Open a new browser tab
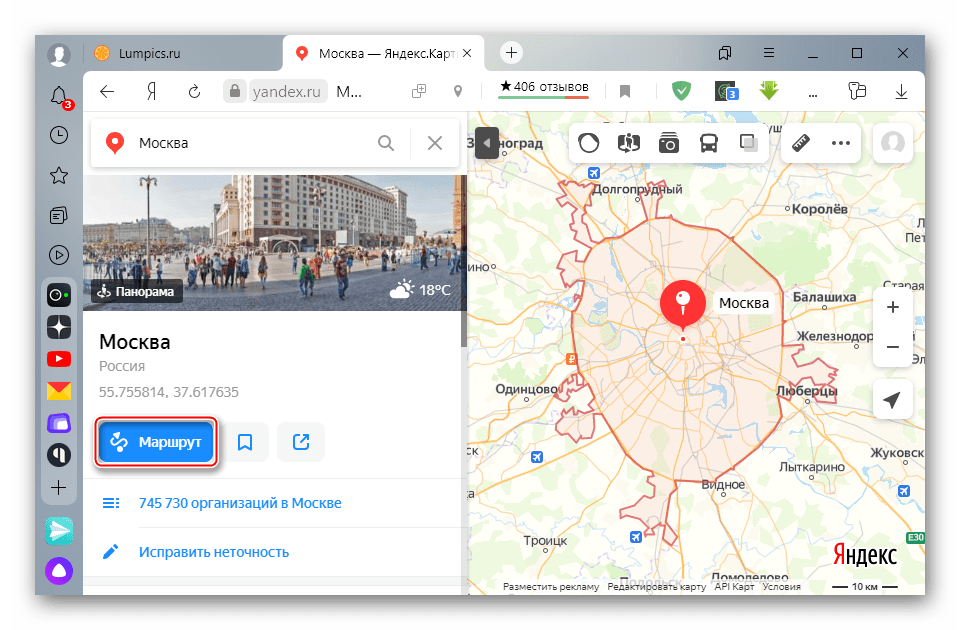 click(x=511, y=52)
